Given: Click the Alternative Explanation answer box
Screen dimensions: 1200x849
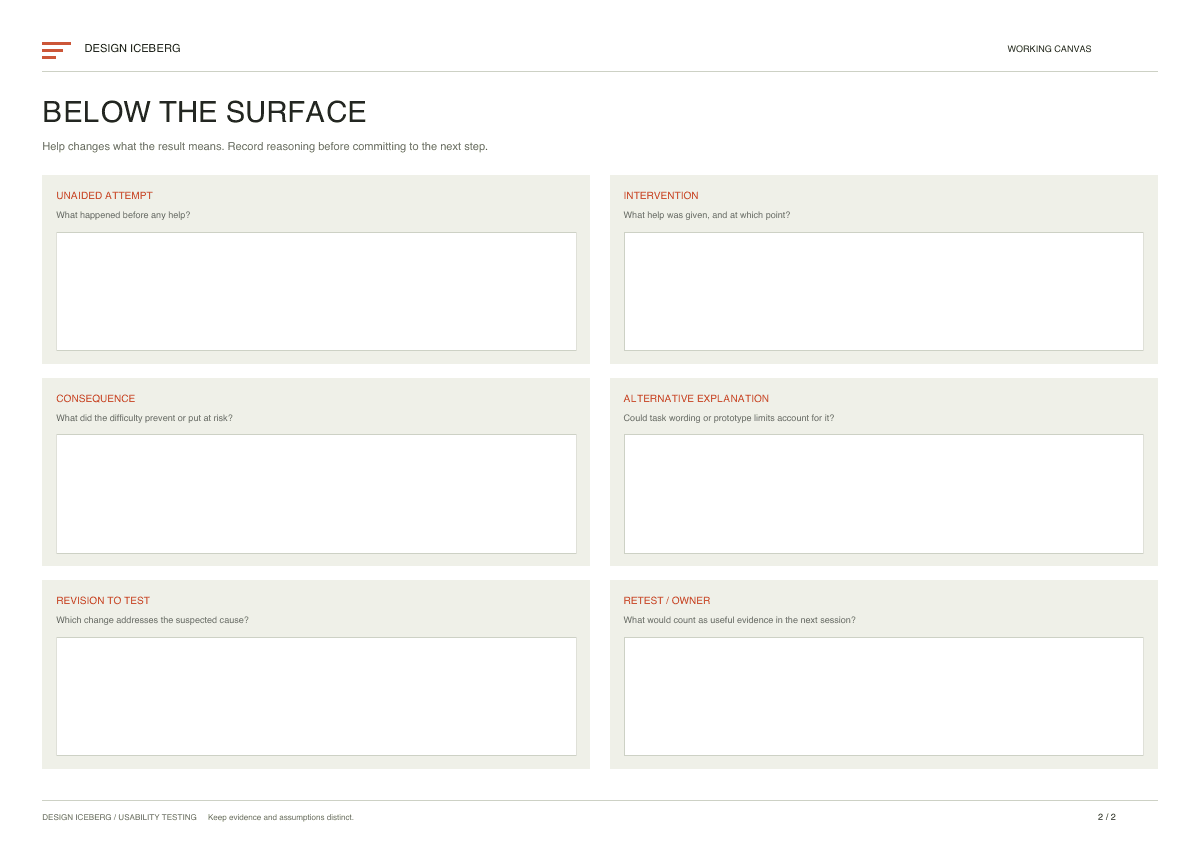Looking at the screenshot, I should [884, 494].
